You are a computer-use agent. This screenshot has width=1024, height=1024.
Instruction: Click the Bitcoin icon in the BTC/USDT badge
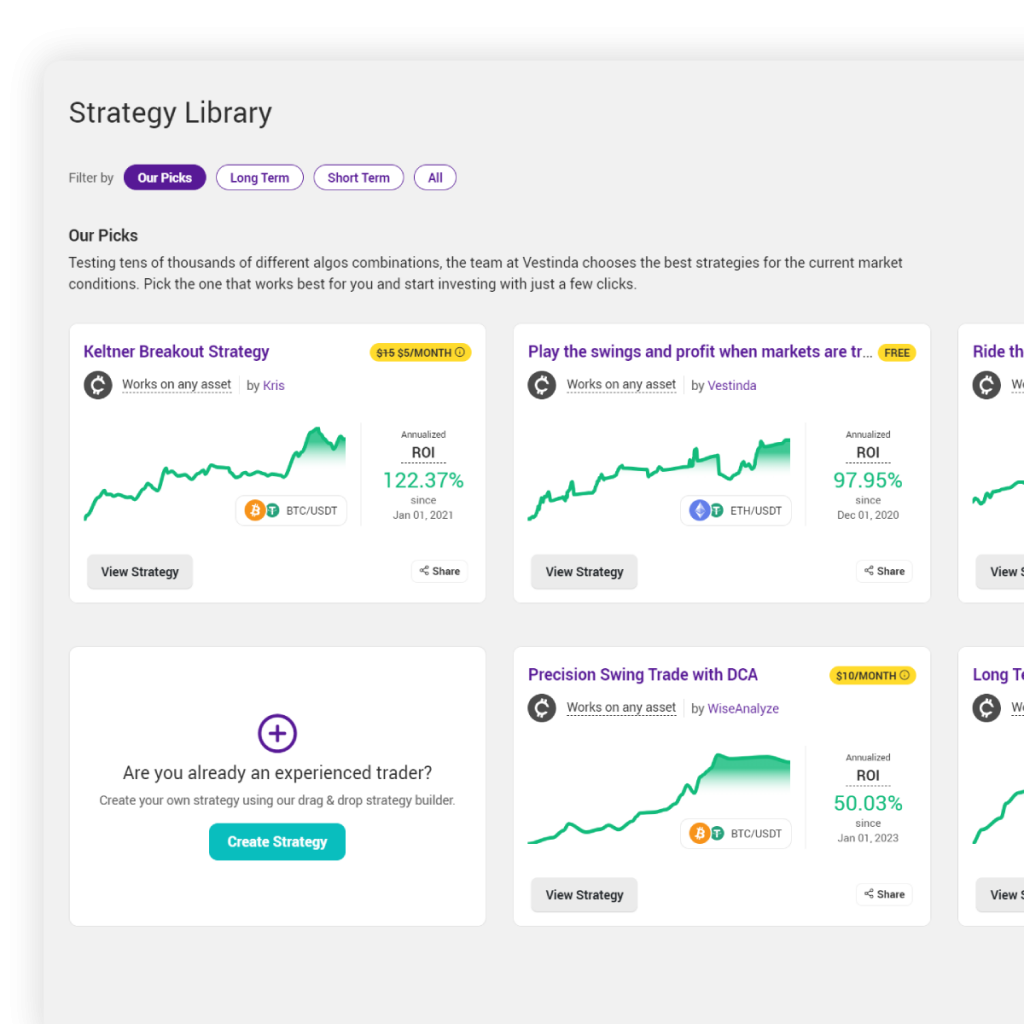pos(256,510)
